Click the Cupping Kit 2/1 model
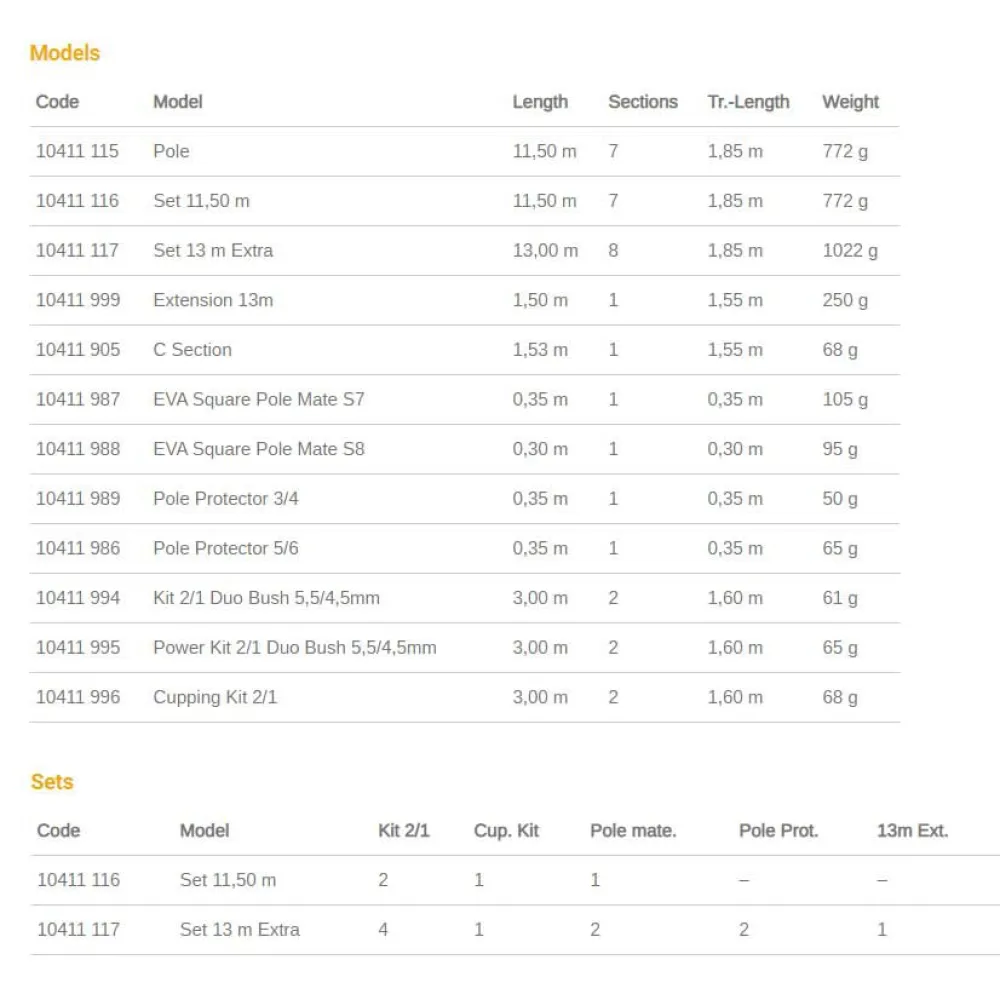The image size is (1000, 1000). 215,697
